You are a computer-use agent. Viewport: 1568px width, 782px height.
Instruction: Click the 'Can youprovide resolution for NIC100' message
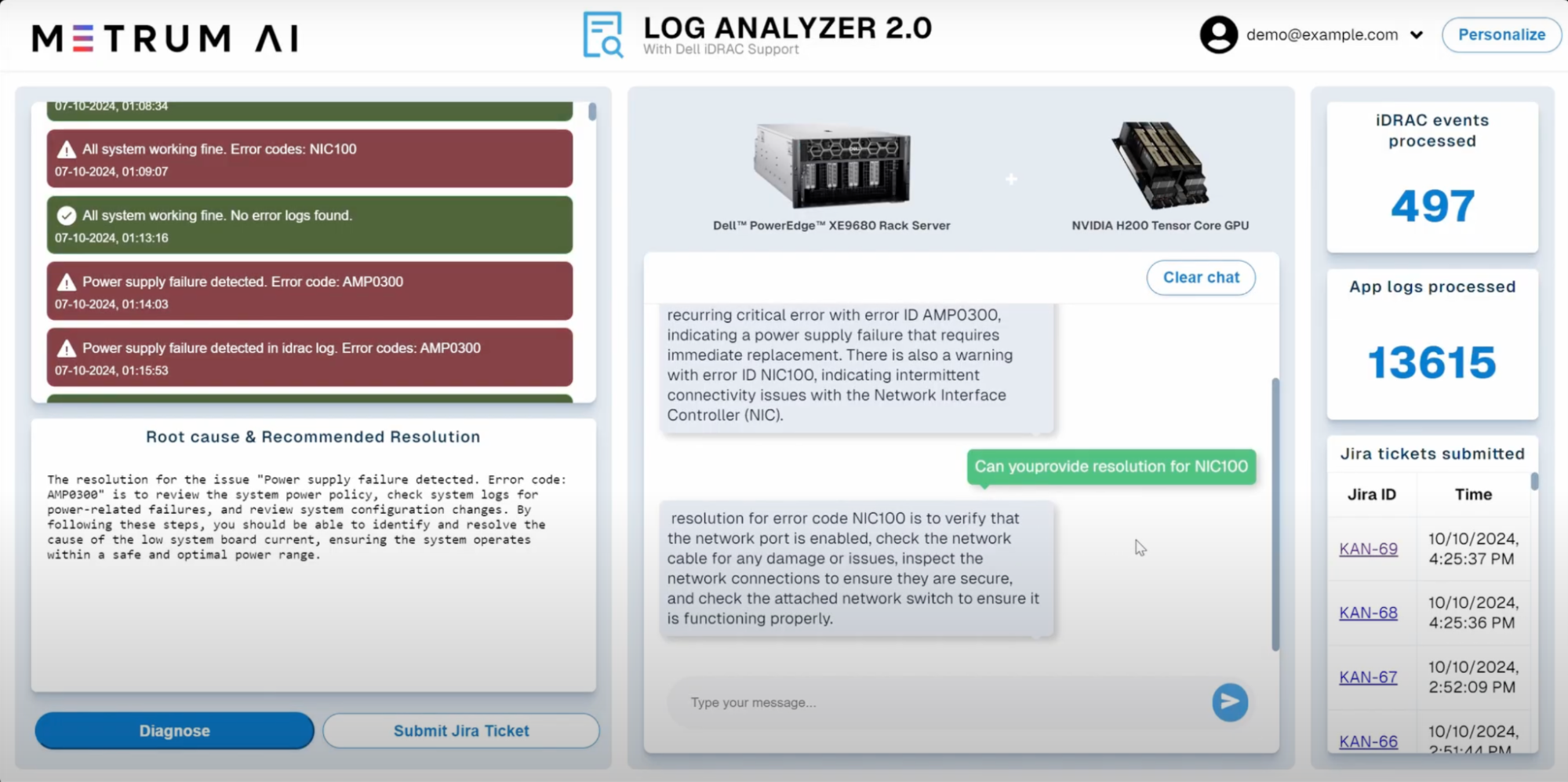click(1111, 467)
